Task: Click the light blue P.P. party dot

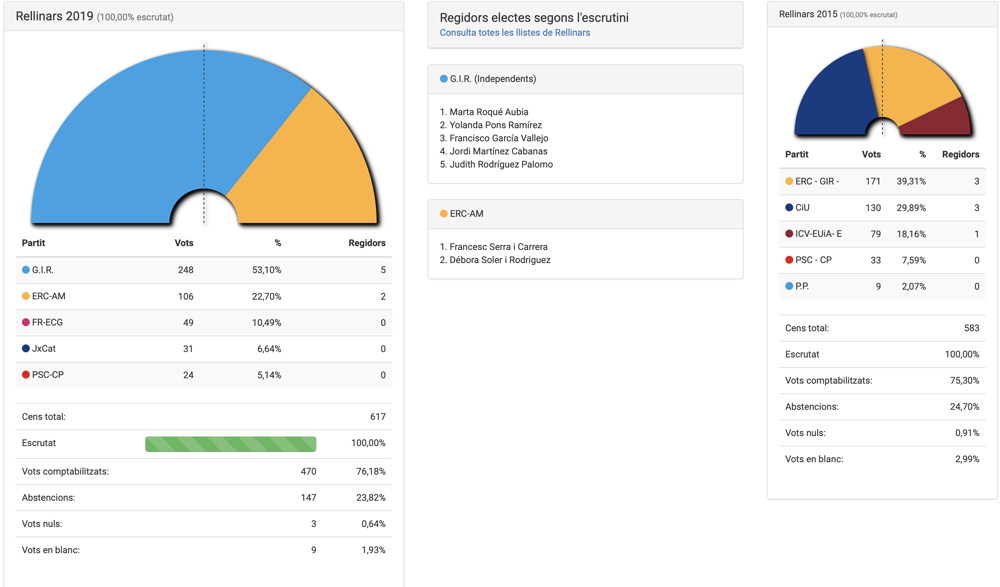Action: [x=789, y=286]
